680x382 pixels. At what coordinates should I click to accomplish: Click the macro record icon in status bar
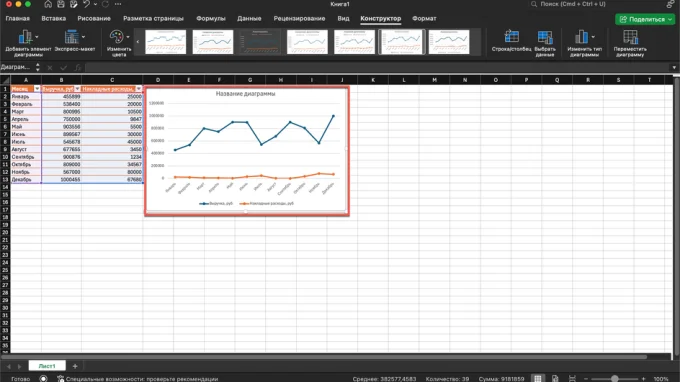(43, 379)
